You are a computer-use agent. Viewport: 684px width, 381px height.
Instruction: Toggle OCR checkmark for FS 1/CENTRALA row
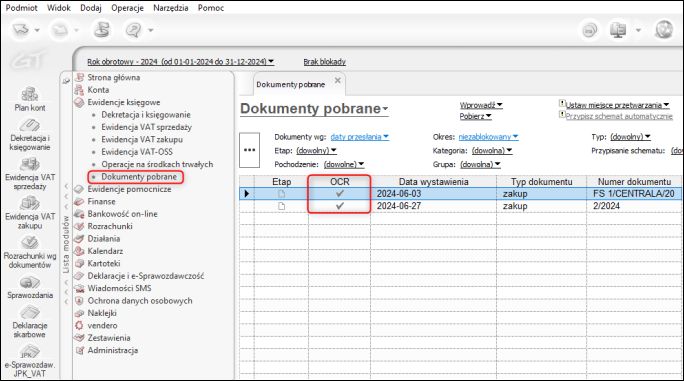(340, 193)
